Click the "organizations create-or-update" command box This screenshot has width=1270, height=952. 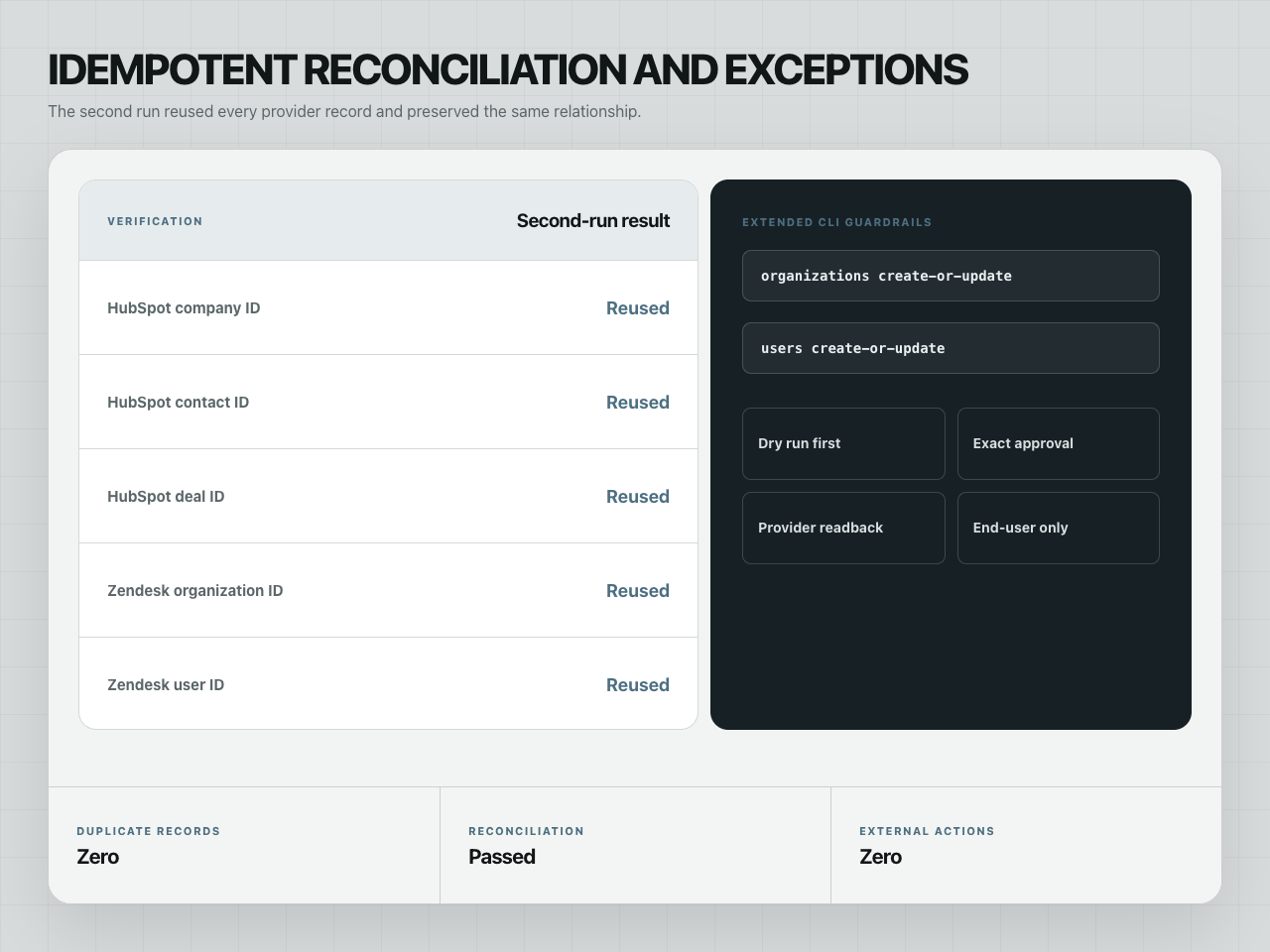pos(951,276)
